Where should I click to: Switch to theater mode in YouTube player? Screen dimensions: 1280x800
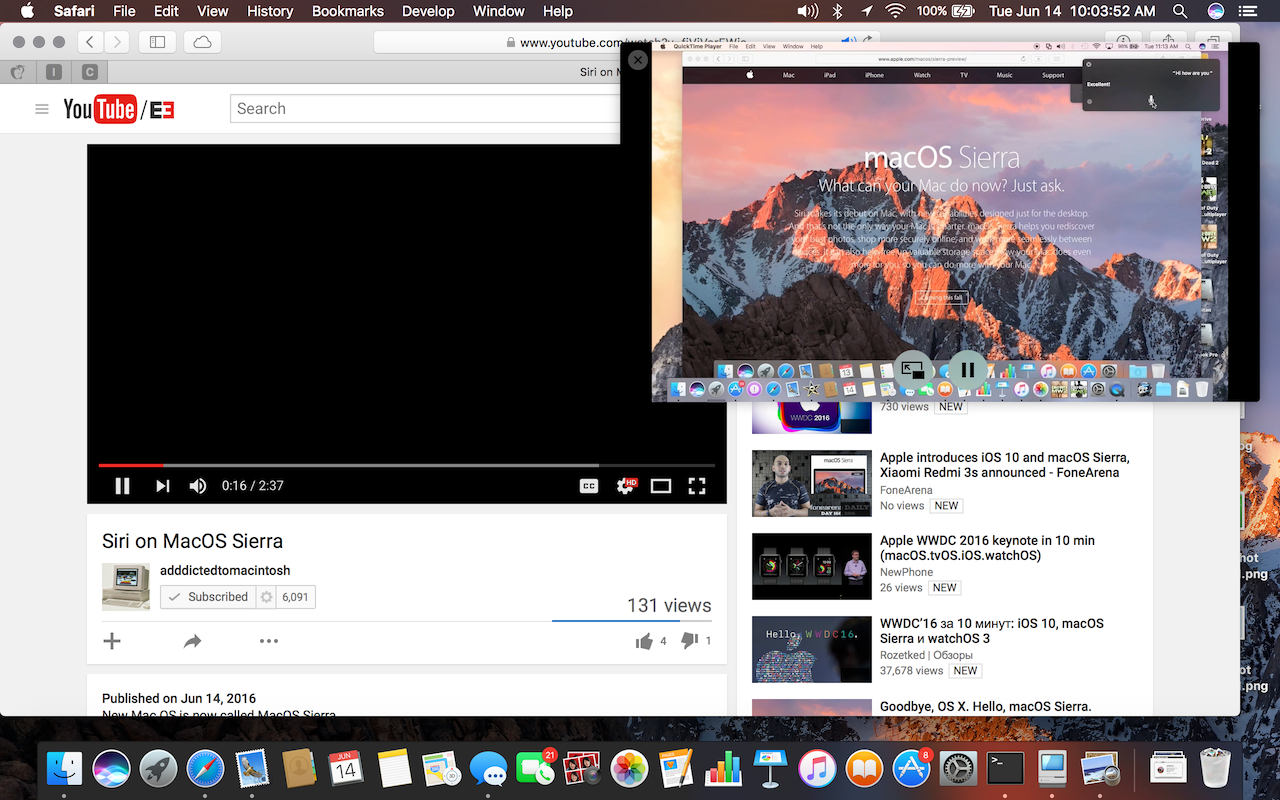pyautogui.click(x=661, y=486)
